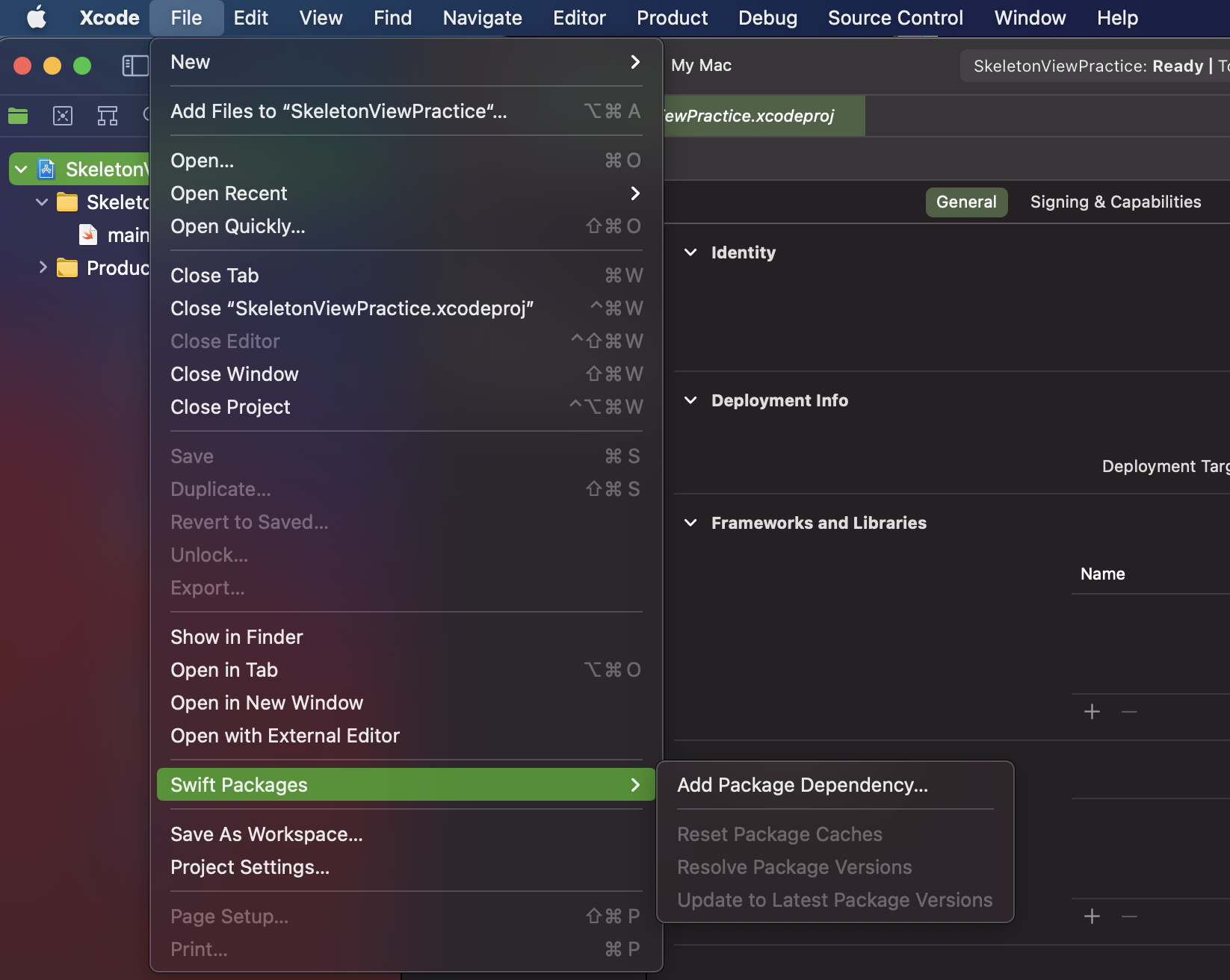
Task: Open the Help menu
Action: 1117,17
